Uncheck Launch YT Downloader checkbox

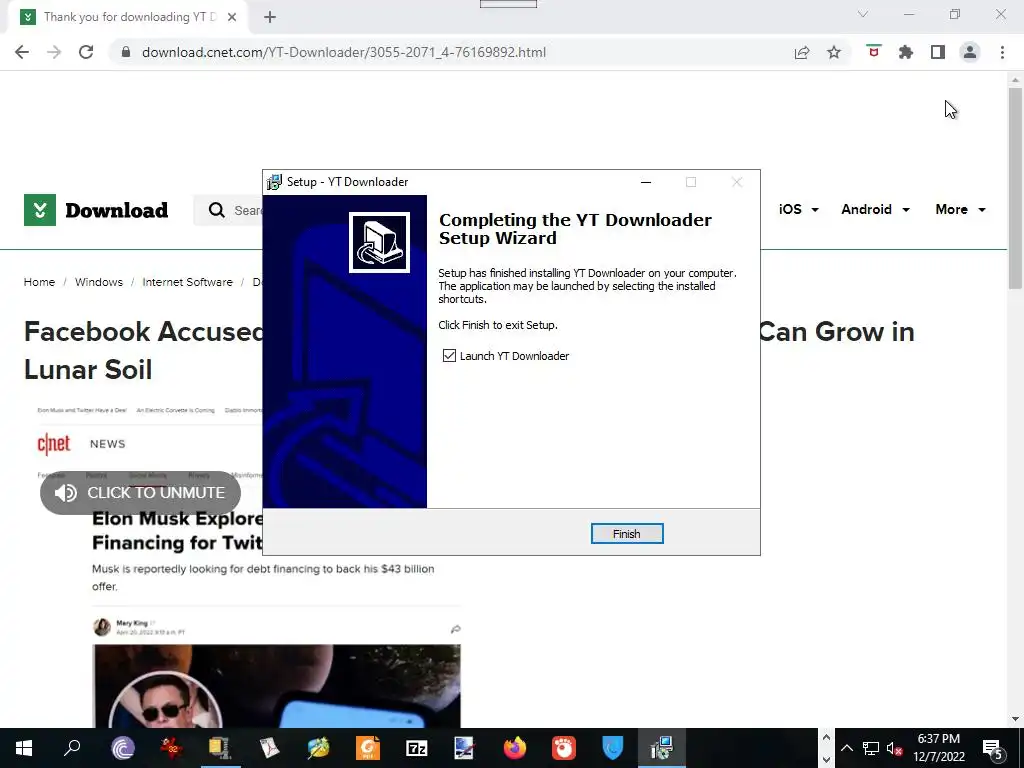coord(449,355)
